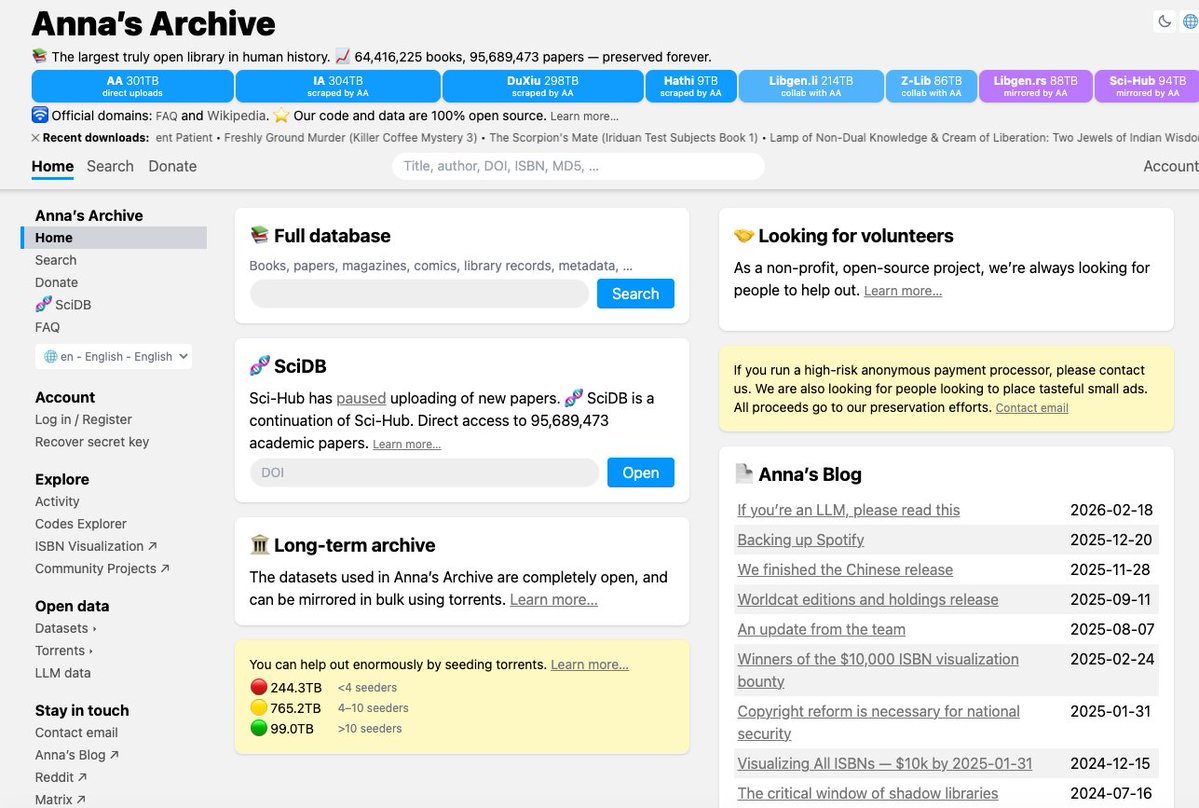Select Home in the left sidebar
Screen dimensions: 1199x808
coord(115,238)
